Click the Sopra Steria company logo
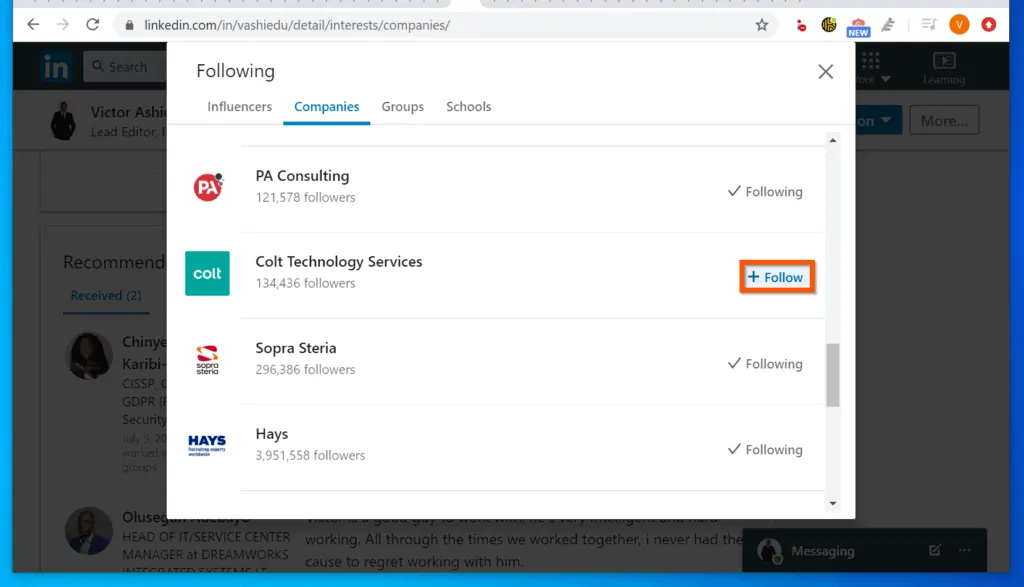The height and width of the screenshot is (587, 1024). tap(207, 360)
